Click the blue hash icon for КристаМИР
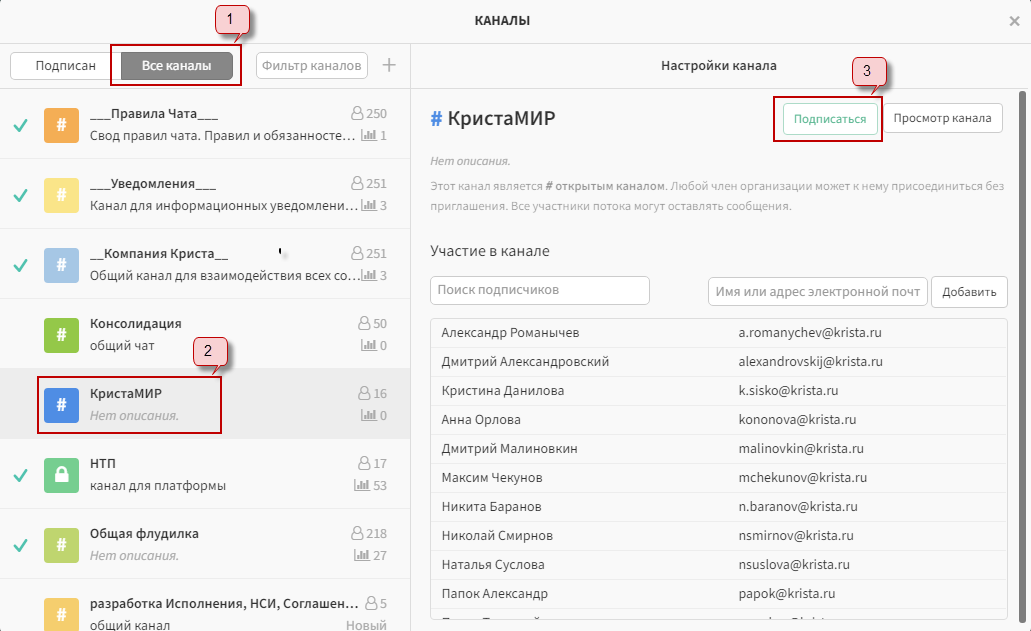The image size is (1031, 631). coord(62,404)
